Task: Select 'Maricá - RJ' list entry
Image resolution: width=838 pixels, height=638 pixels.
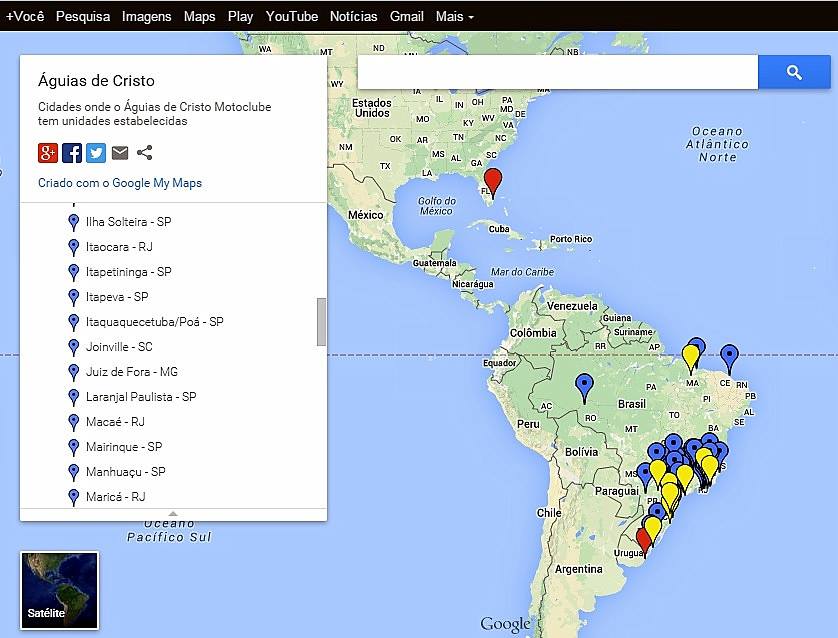Action: [115, 497]
